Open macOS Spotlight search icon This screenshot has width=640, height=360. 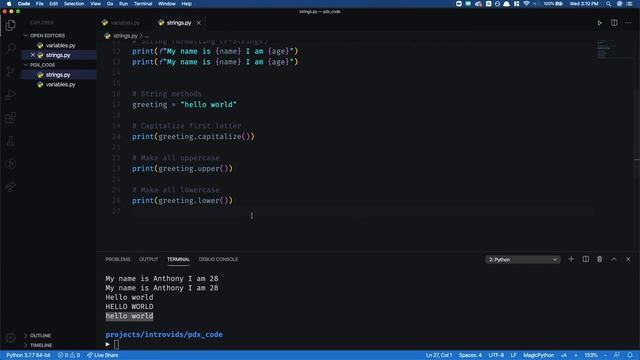coord(609,4)
